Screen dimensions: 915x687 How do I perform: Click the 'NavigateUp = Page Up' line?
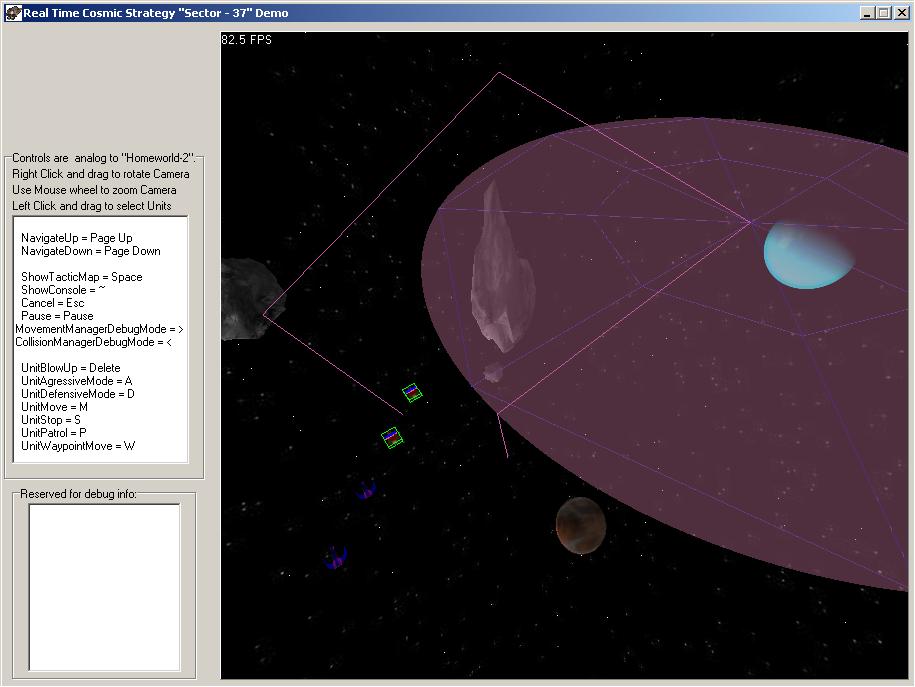tap(76, 238)
